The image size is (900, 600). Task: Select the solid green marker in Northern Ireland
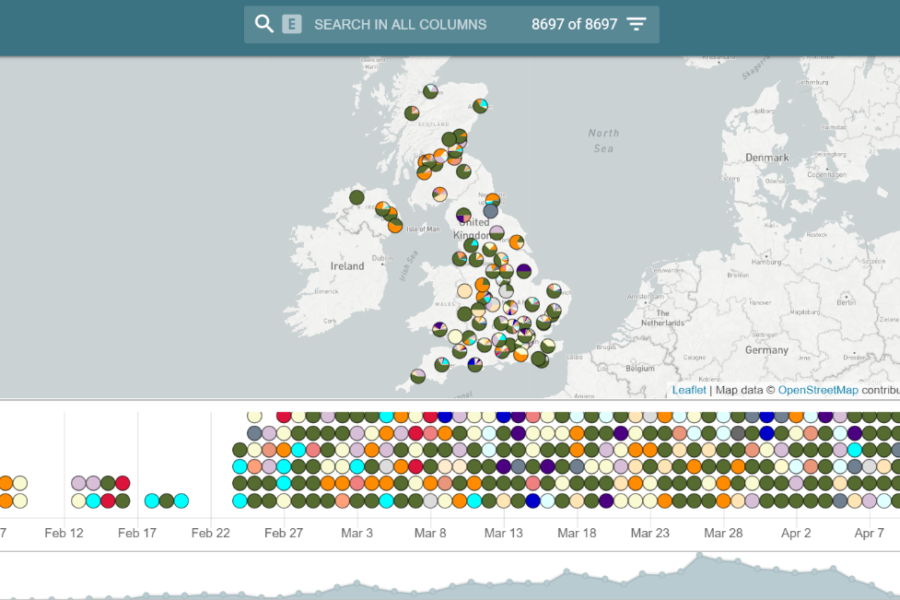(357, 197)
